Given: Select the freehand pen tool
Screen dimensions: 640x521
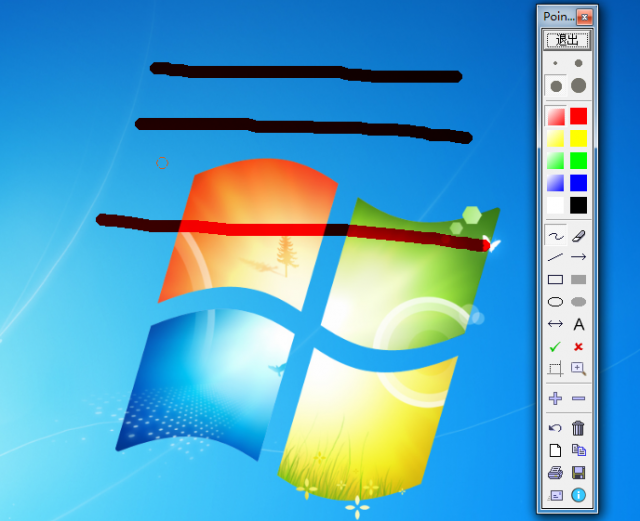Looking at the screenshot, I should 556,235.
